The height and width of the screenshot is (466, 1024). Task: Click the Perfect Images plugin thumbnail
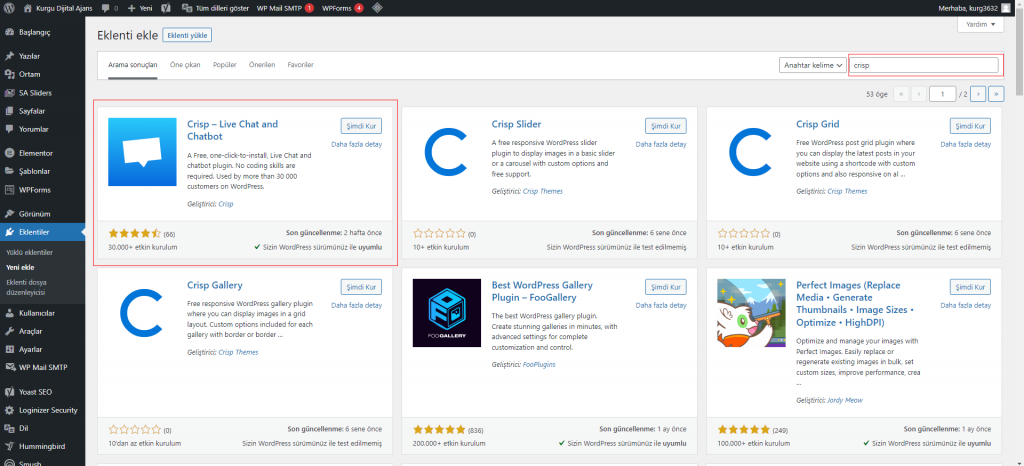(752, 313)
